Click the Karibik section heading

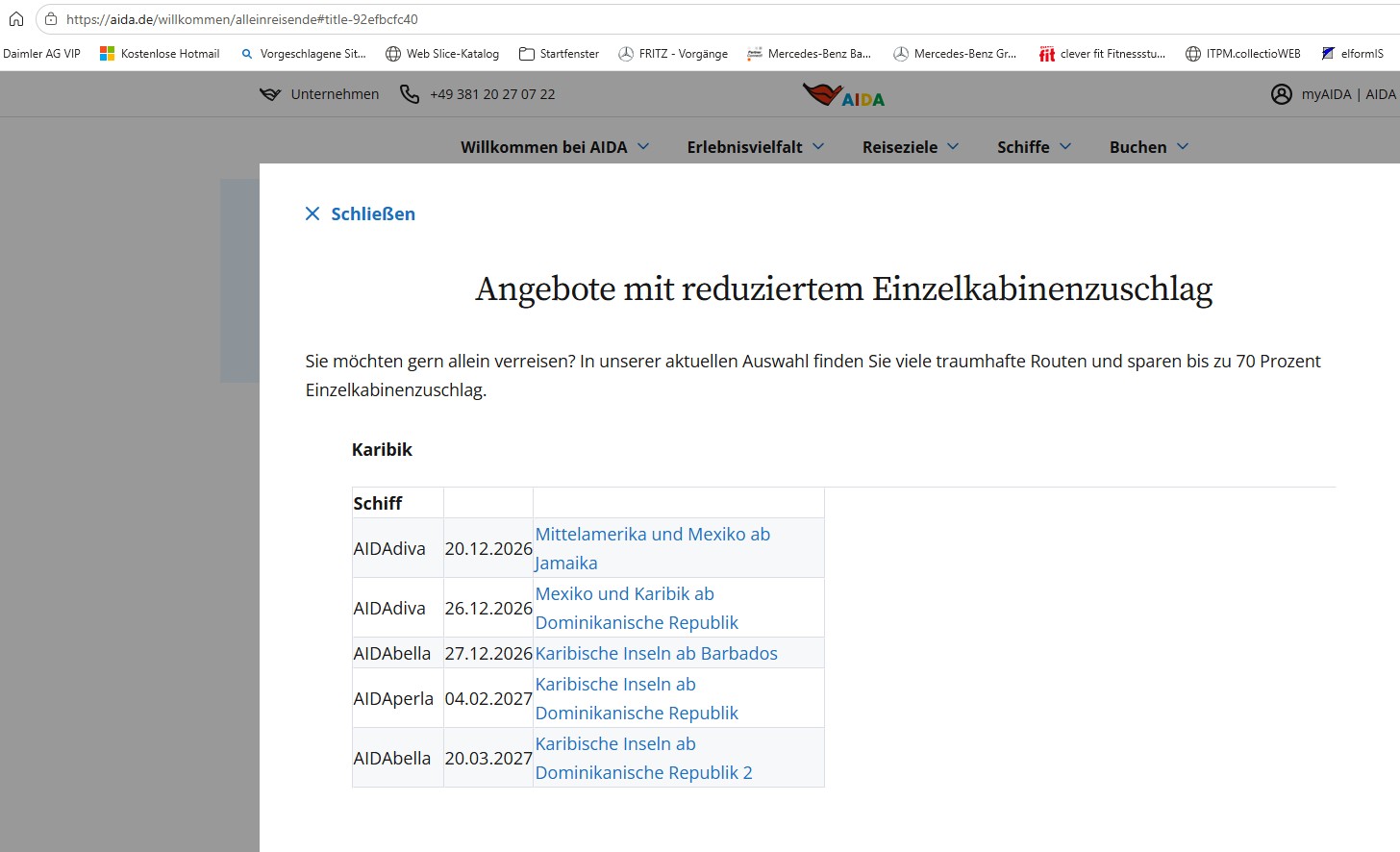[x=382, y=449]
